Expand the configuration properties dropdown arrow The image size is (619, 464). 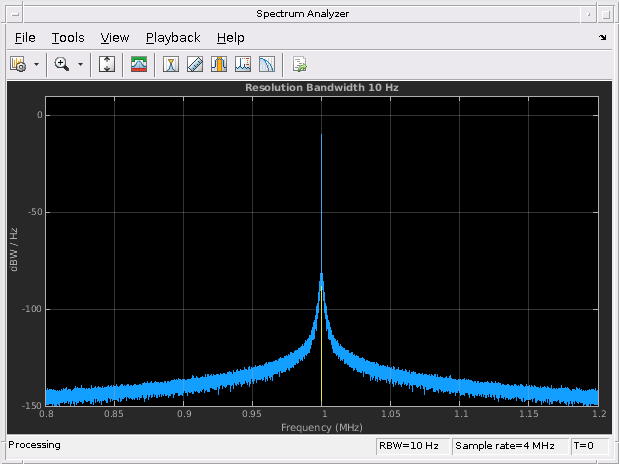click(36, 64)
